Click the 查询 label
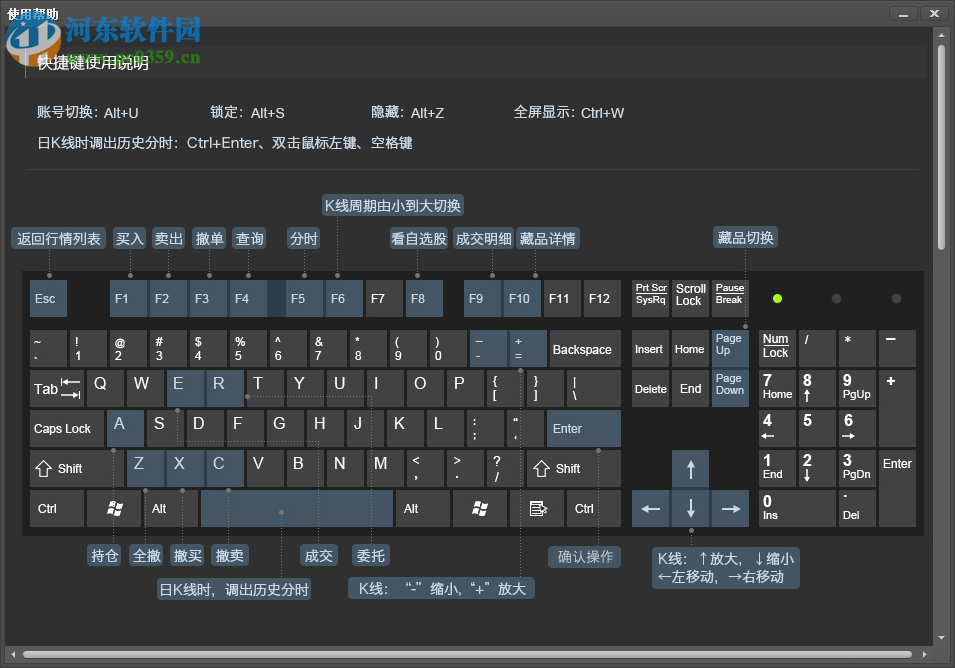This screenshot has height=668, width=955. 250,239
